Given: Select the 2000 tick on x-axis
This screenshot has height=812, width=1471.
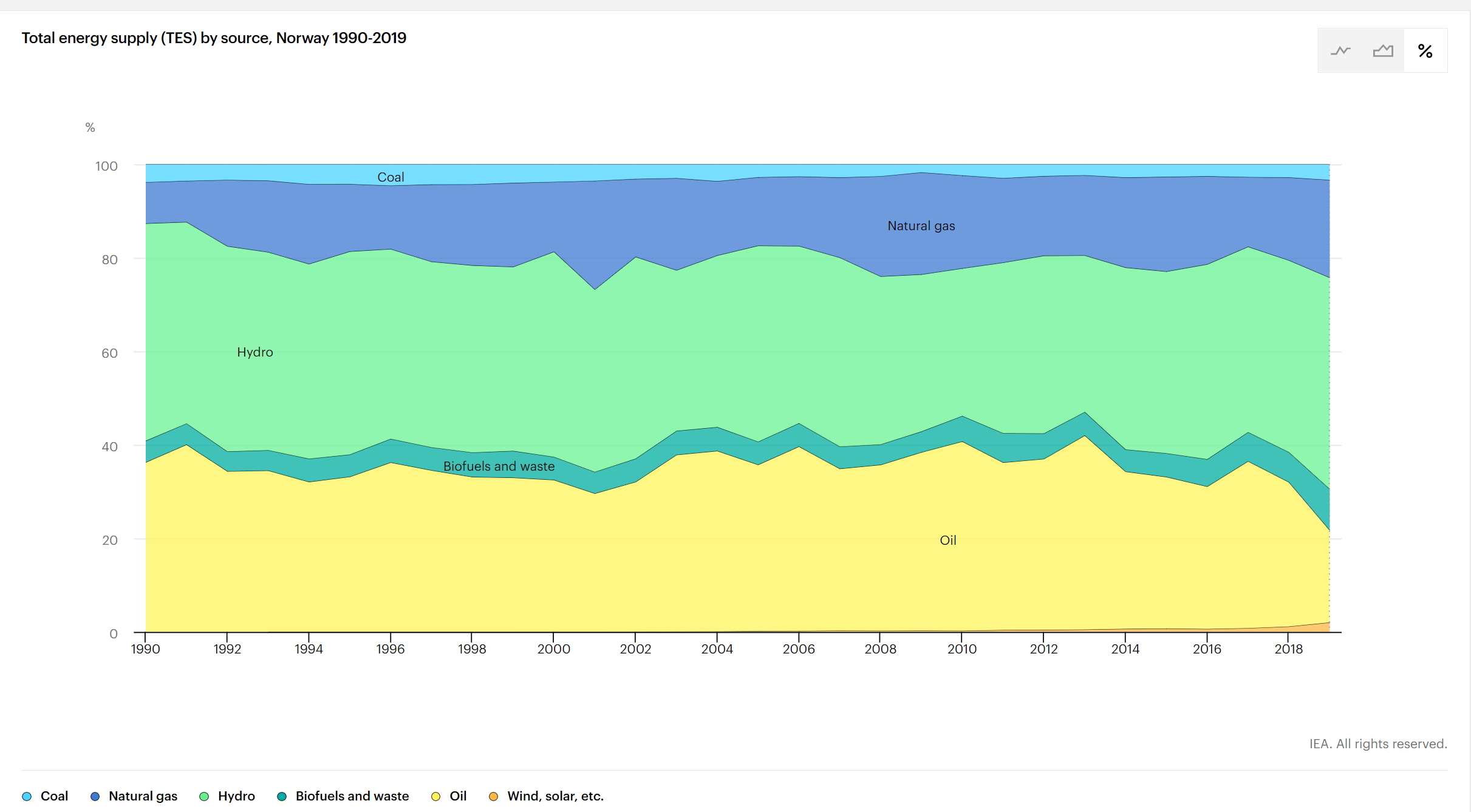Looking at the screenshot, I should click(x=553, y=649).
